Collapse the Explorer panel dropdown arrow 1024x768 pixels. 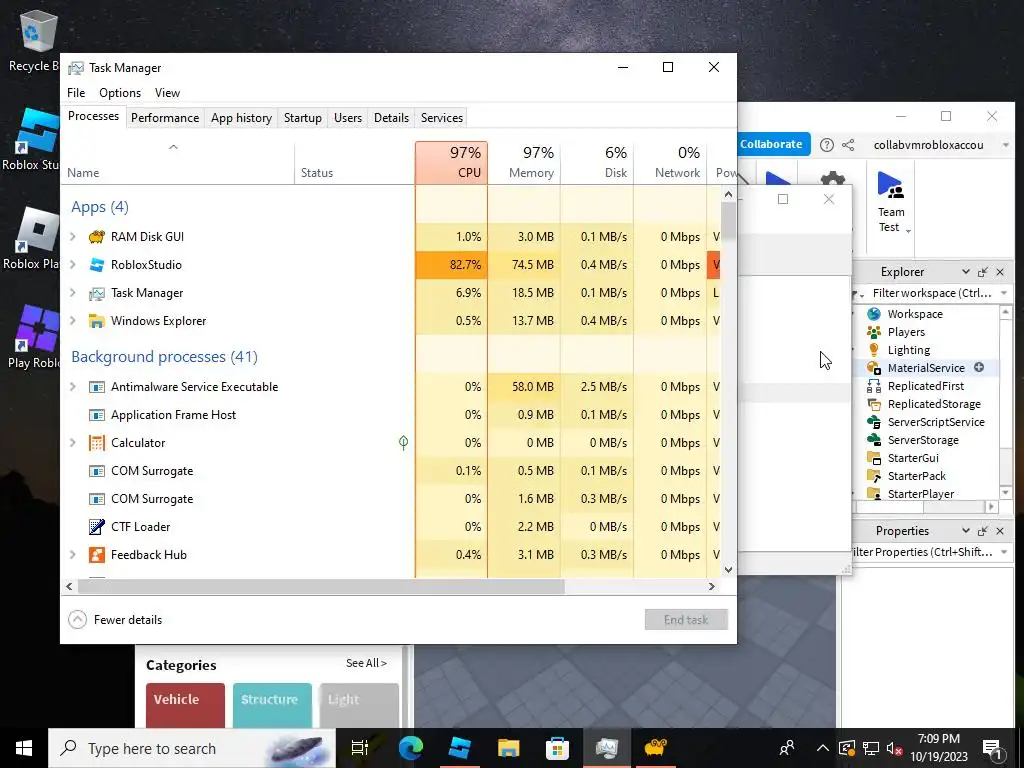965,272
